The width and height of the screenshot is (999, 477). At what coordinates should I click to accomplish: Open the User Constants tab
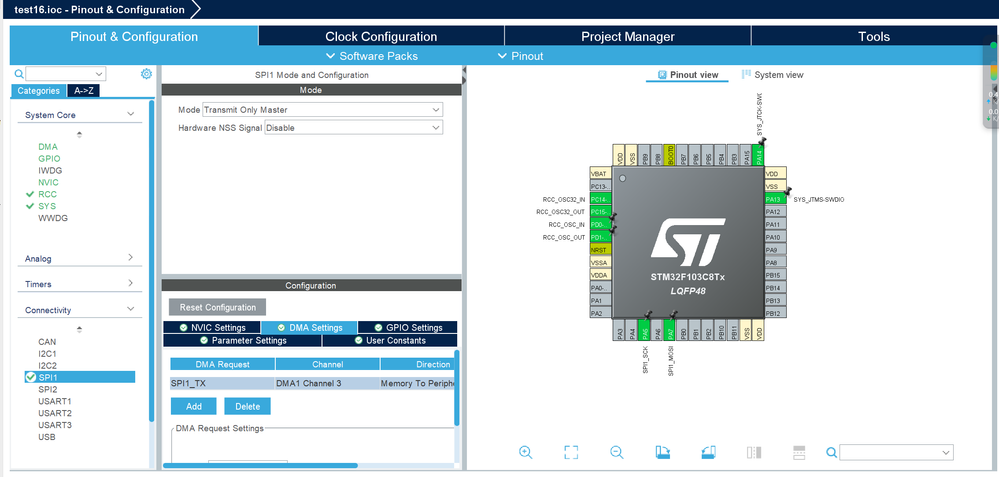coord(390,340)
